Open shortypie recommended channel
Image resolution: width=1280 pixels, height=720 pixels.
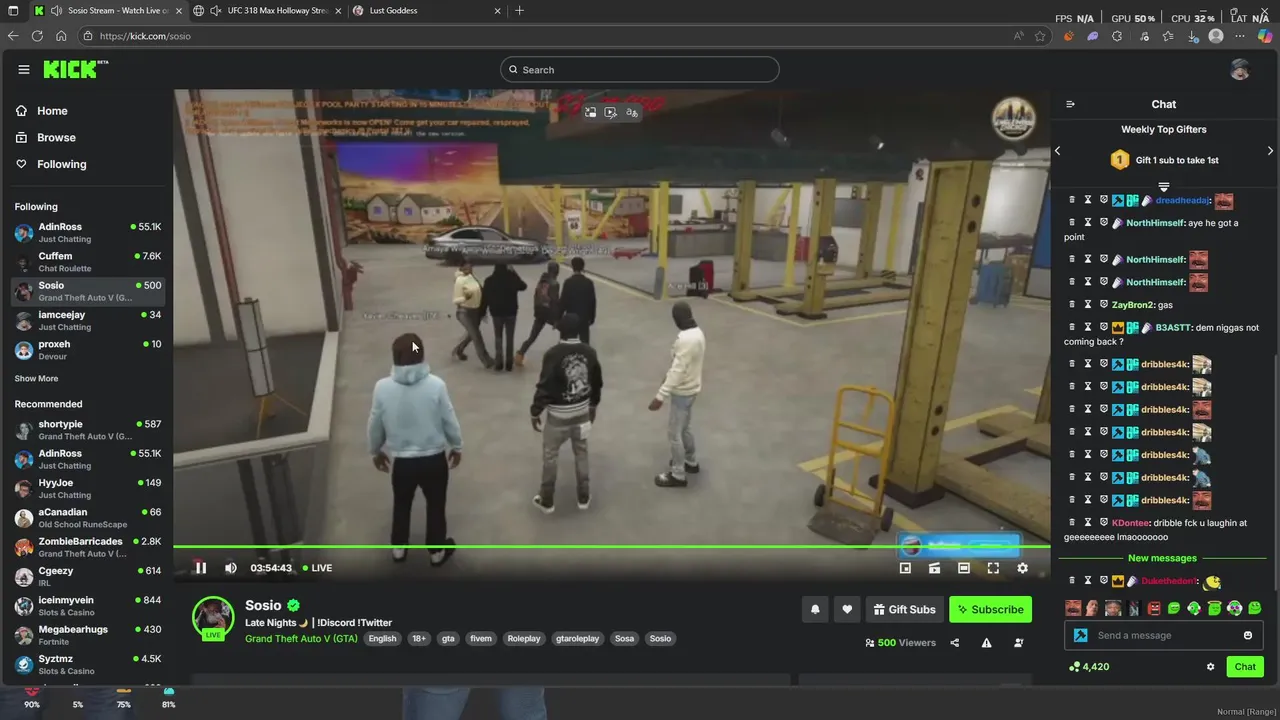[88, 430]
